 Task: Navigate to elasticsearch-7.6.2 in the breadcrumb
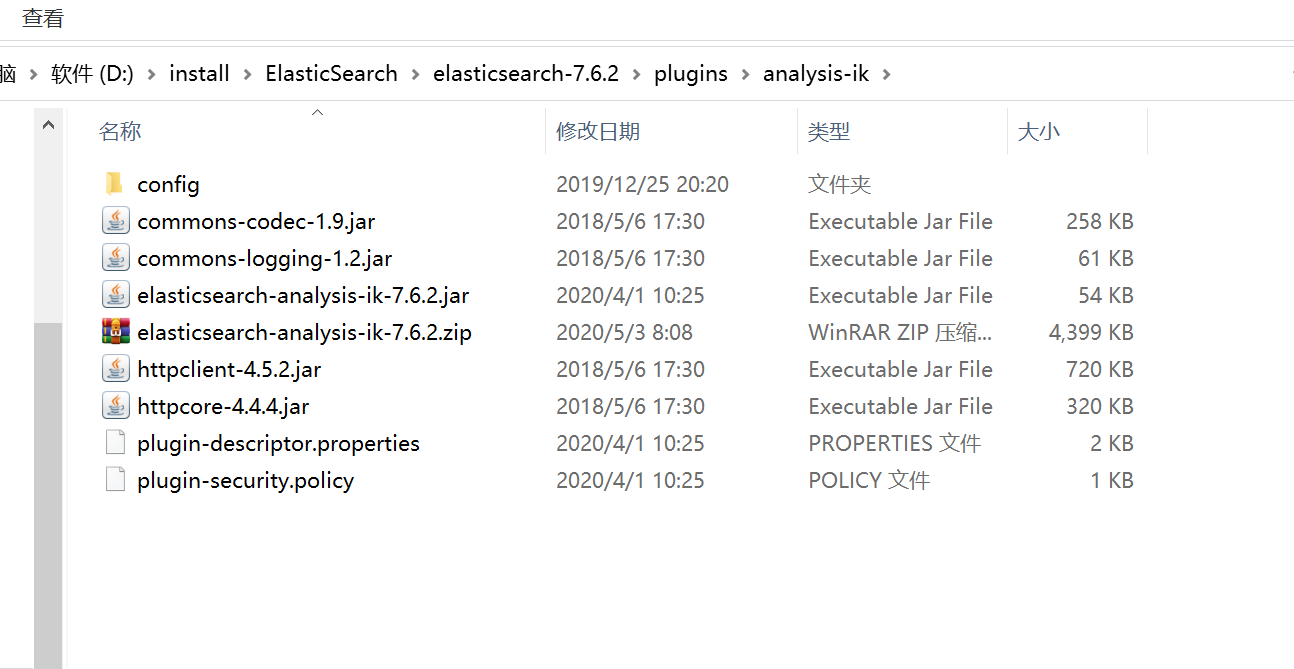526,73
